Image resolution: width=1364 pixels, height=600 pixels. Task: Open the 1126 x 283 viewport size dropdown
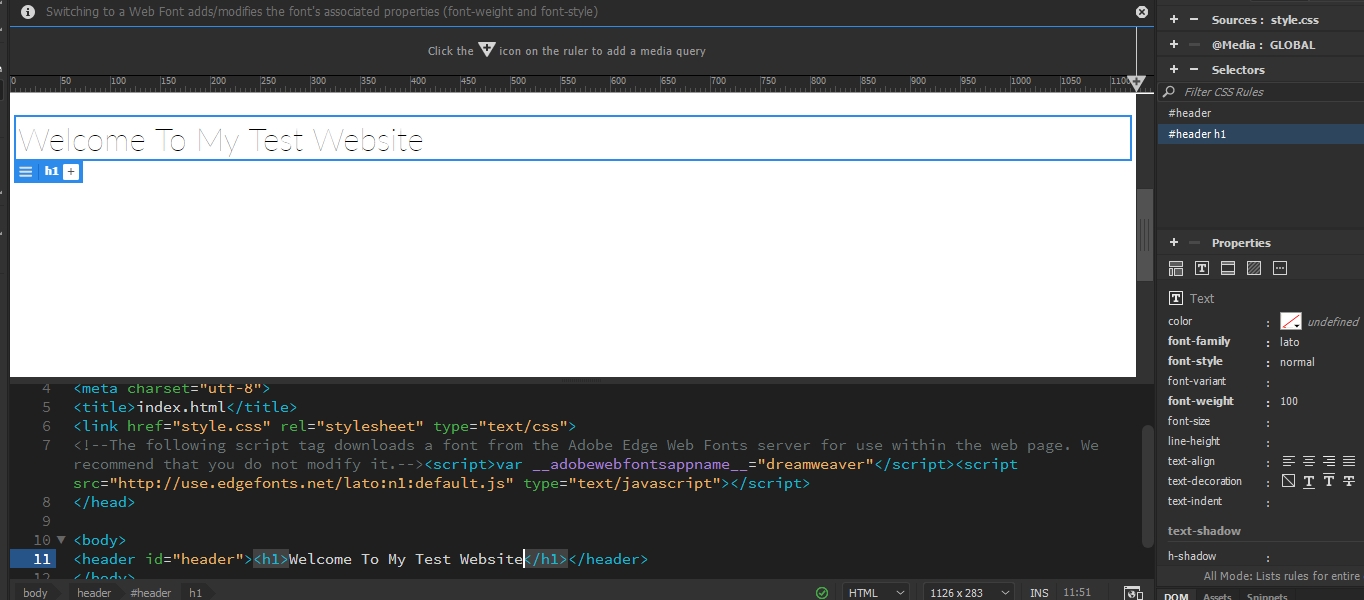[966, 592]
